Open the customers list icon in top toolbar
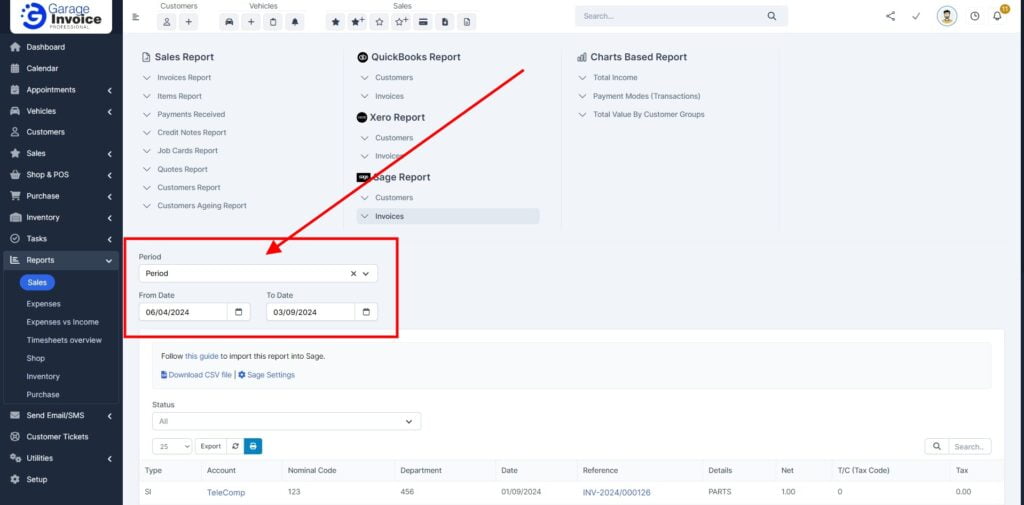Screen dimensions: 1024x505 click(x=167, y=22)
